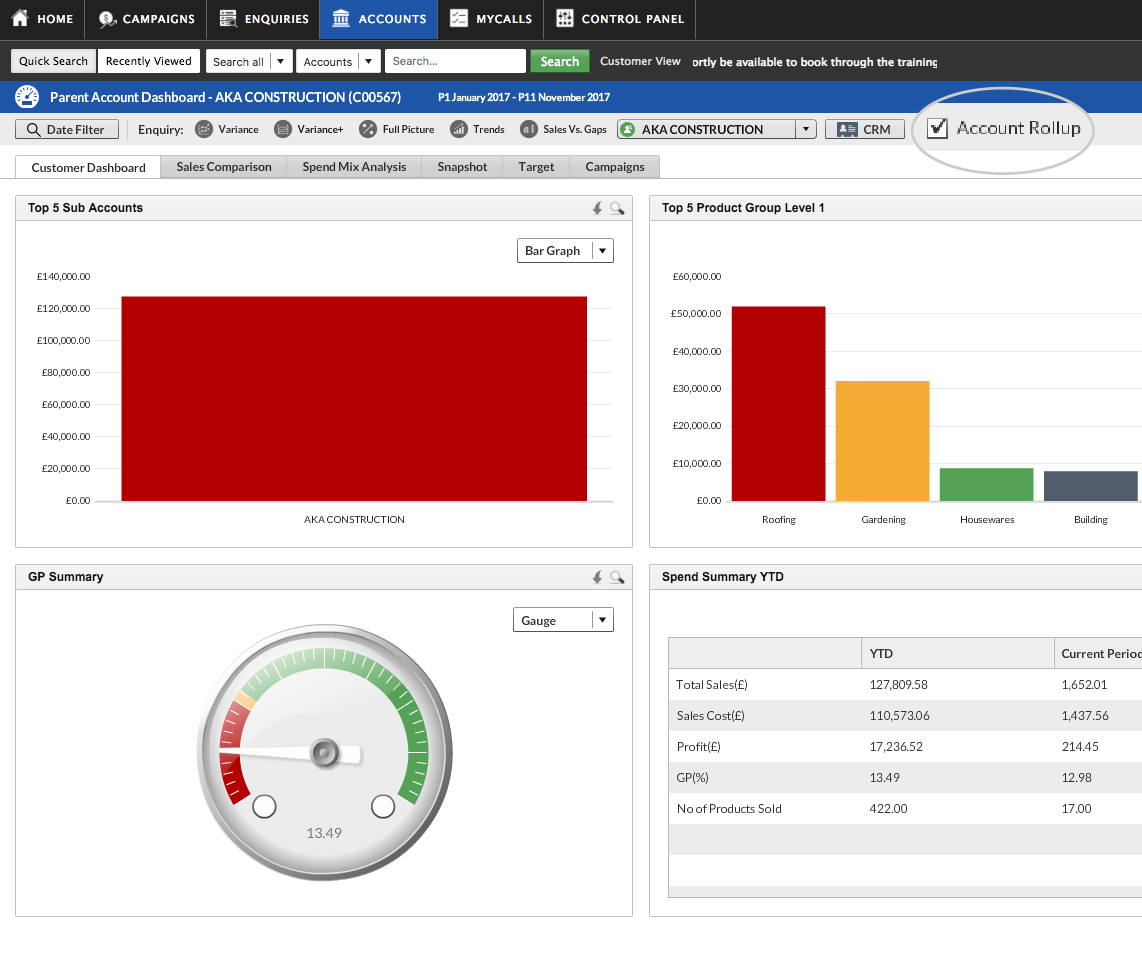Image resolution: width=1142 pixels, height=975 pixels.
Task: Open the Variance enquiry icon
Action: tap(204, 129)
